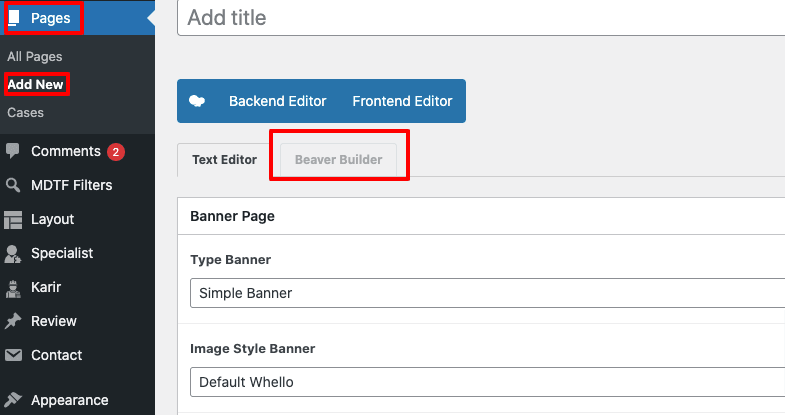Click the Comments speech bubble icon
The width and height of the screenshot is (785, 415).
13,152
